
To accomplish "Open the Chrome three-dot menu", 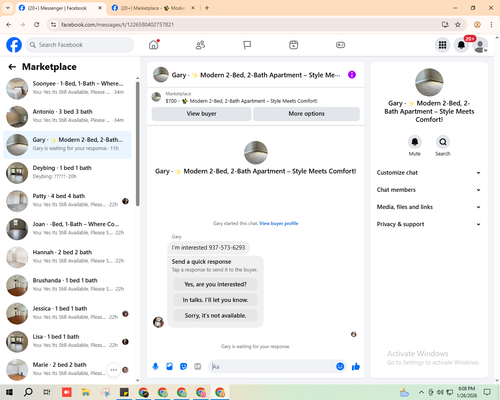I will click(491, 25).
